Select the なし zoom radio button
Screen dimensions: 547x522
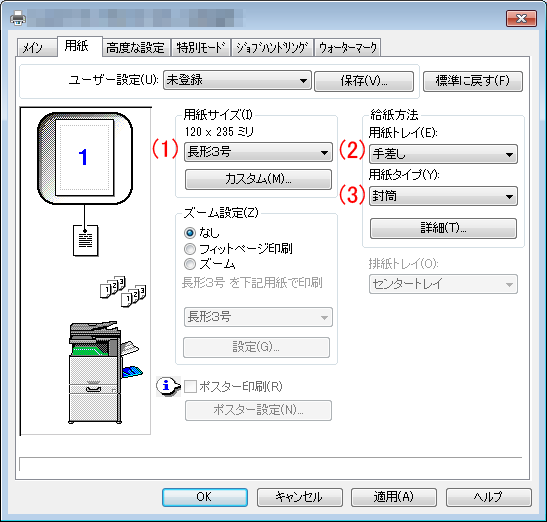coord(190,233)
